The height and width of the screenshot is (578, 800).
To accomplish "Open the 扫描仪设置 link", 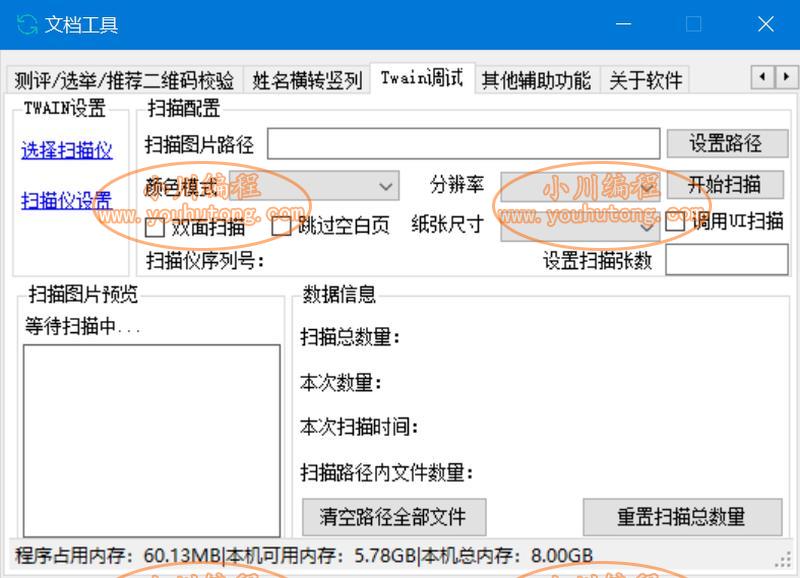I will (x=67, y=200).
